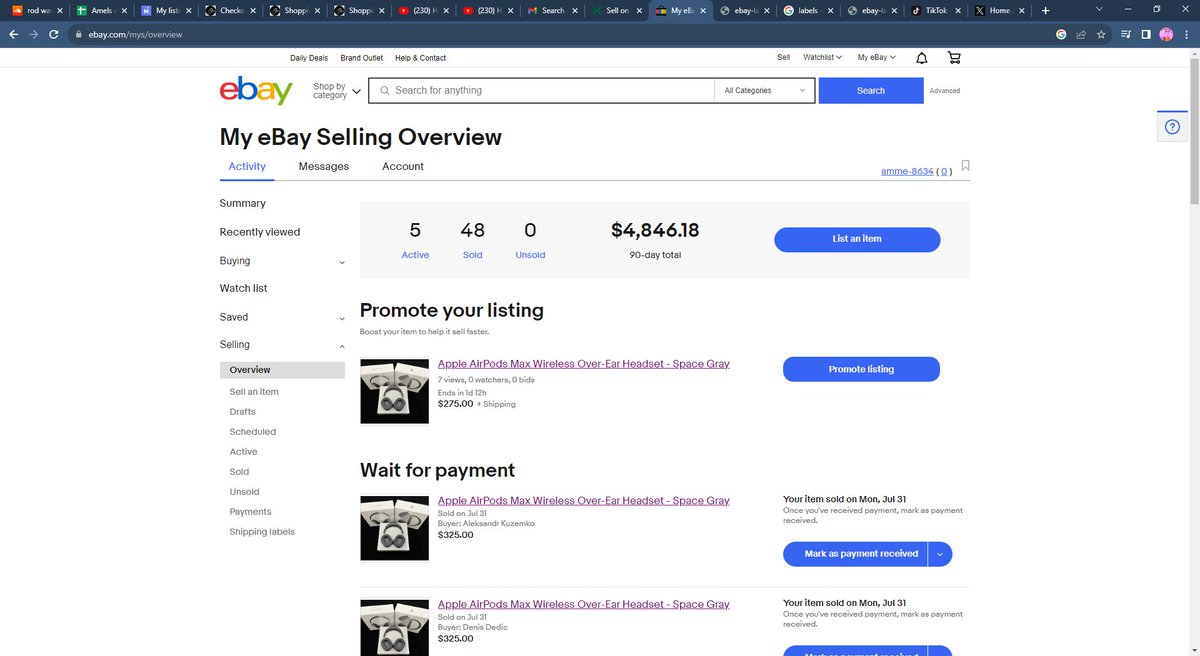1200x656 pixels.
Task: View the 5 Active listings count
Action: (415, 240)
